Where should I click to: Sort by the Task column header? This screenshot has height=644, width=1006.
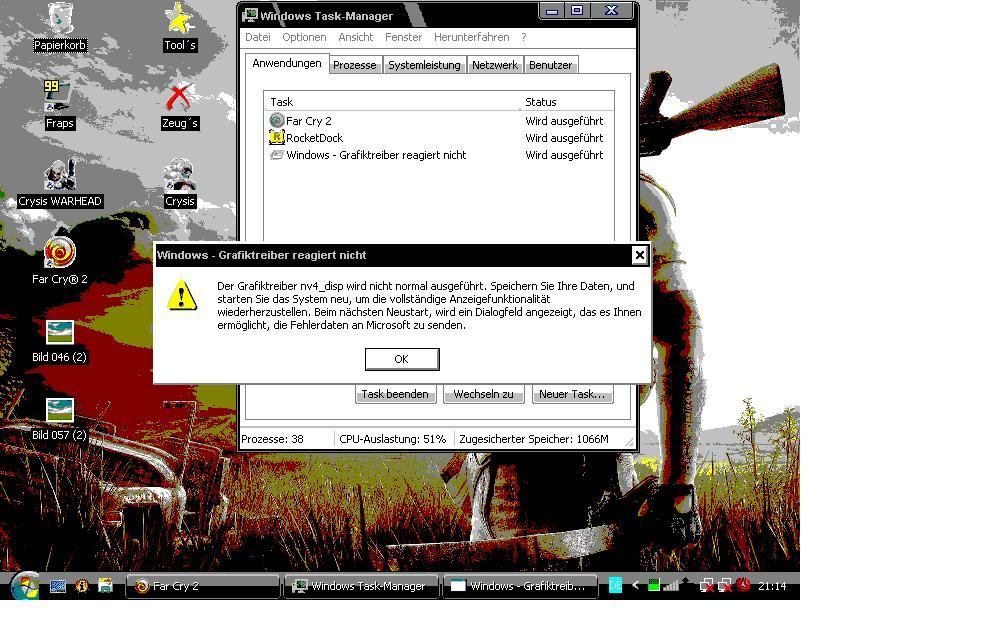[x=393, y=101]
